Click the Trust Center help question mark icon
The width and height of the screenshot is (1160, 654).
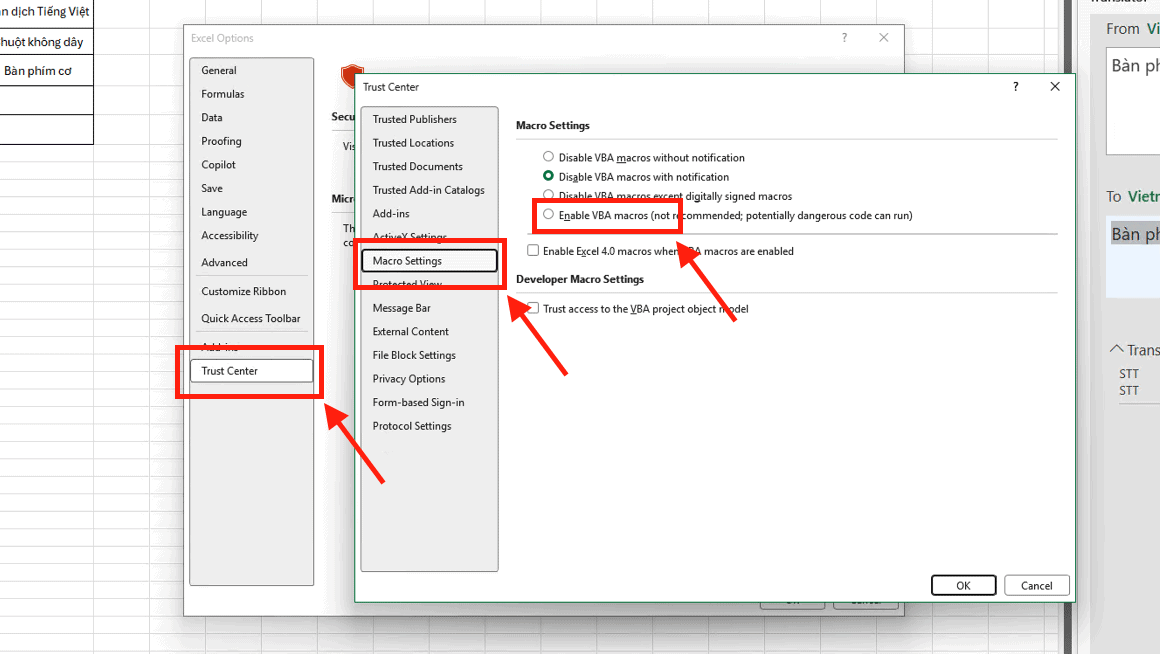[1016, 87]
